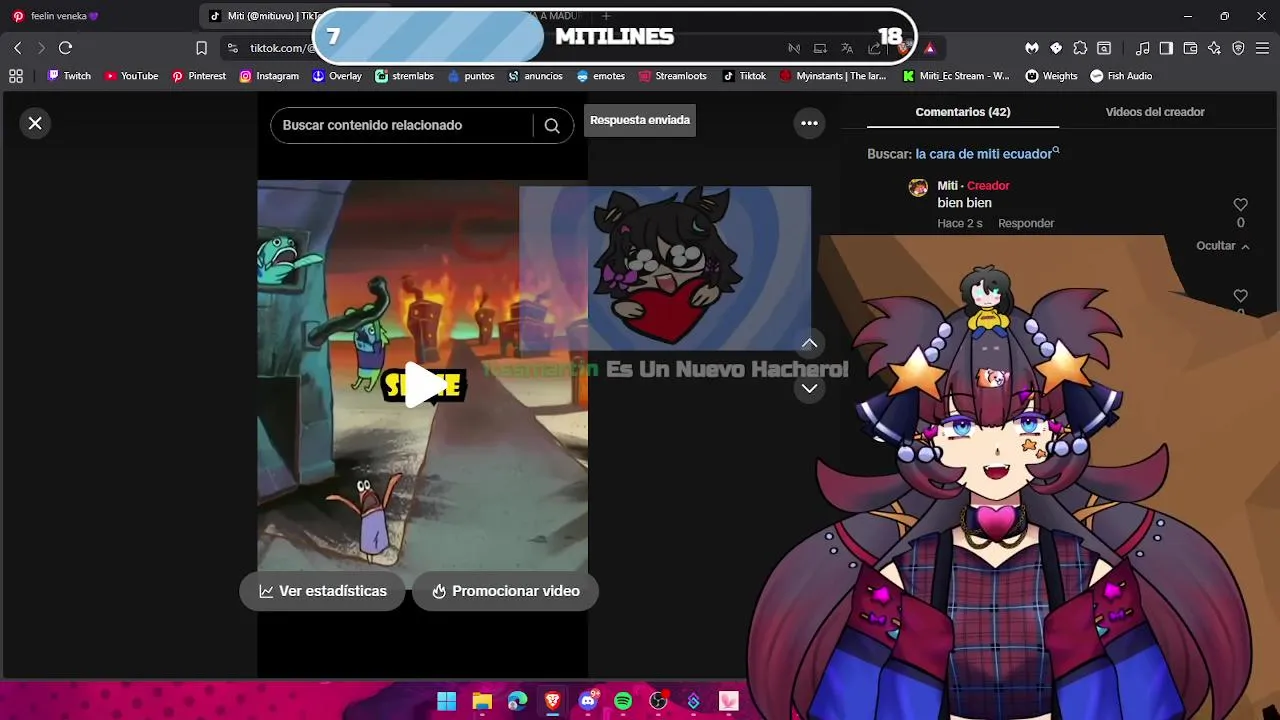Open Windows Start menu
Screen dimensions: 1280x720
(x=447, y=701)
